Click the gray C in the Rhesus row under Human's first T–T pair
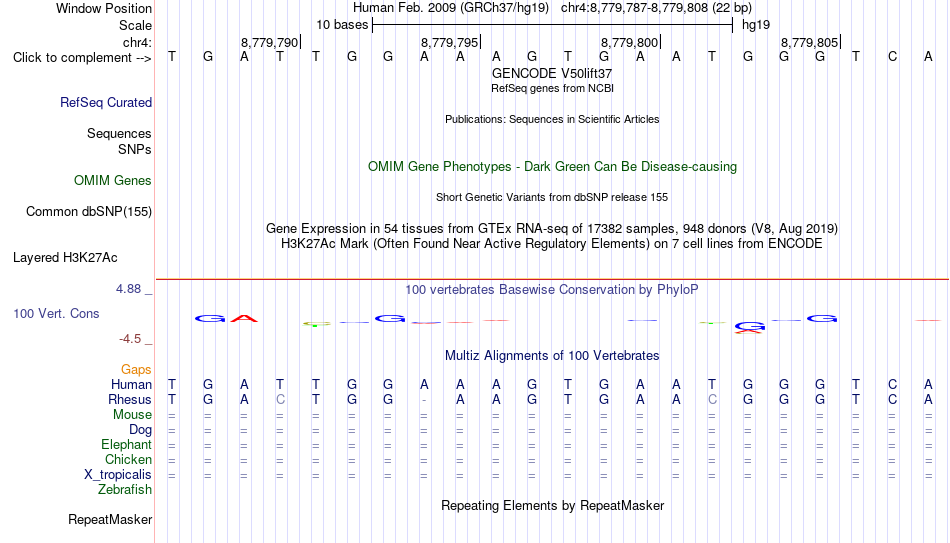950x543 pixels. point(280,400)
